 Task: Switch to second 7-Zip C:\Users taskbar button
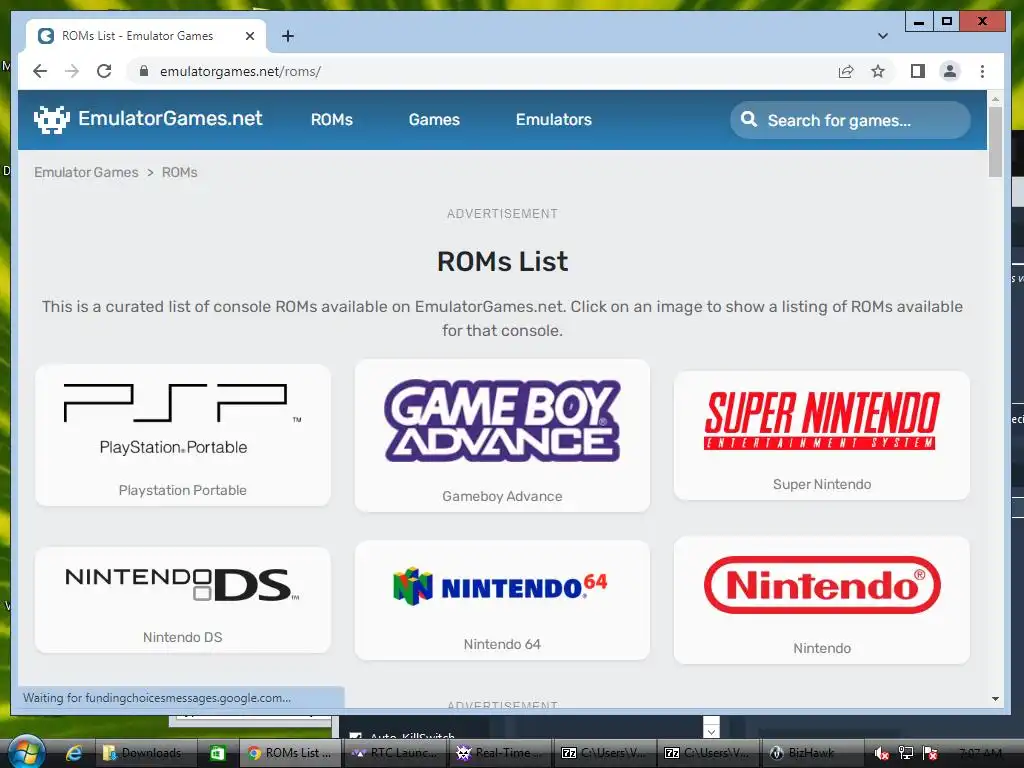(x=708, y=753)
